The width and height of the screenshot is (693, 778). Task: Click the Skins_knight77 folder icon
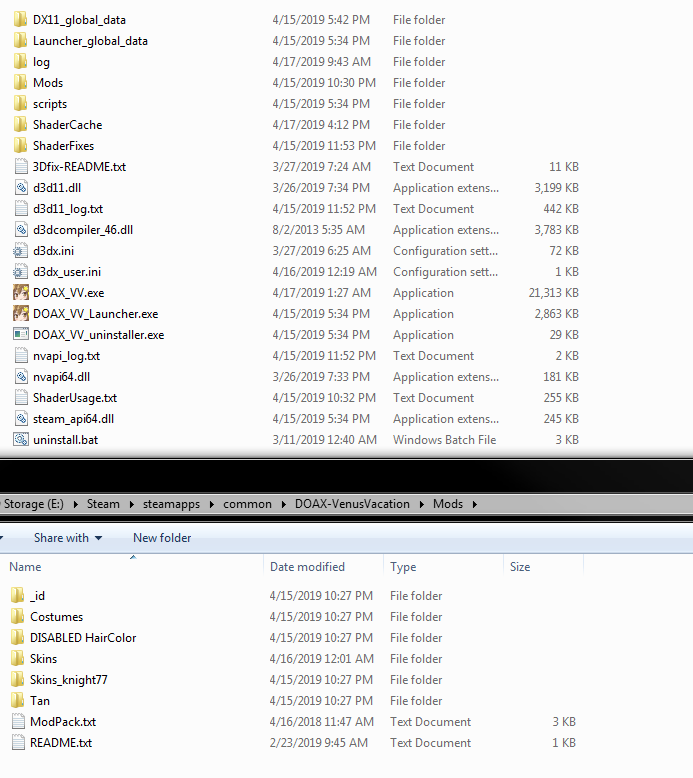[x=17, y=679]
